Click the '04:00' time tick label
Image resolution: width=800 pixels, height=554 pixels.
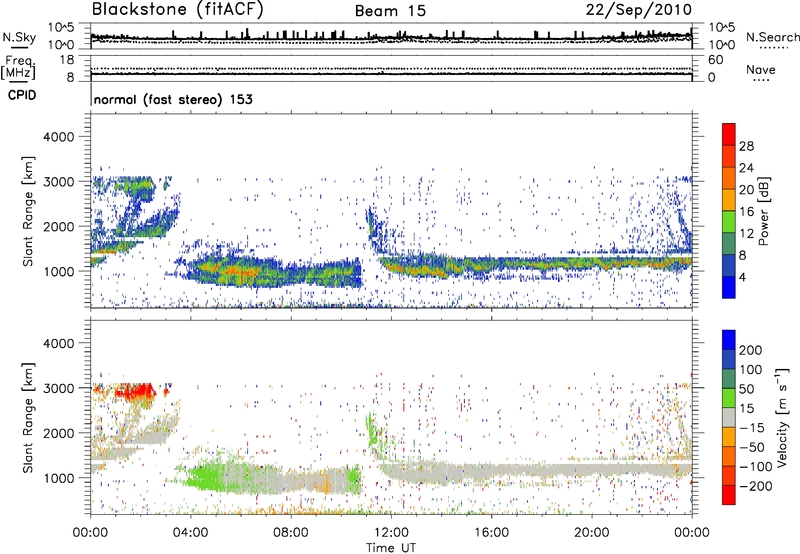pos(191,533)
